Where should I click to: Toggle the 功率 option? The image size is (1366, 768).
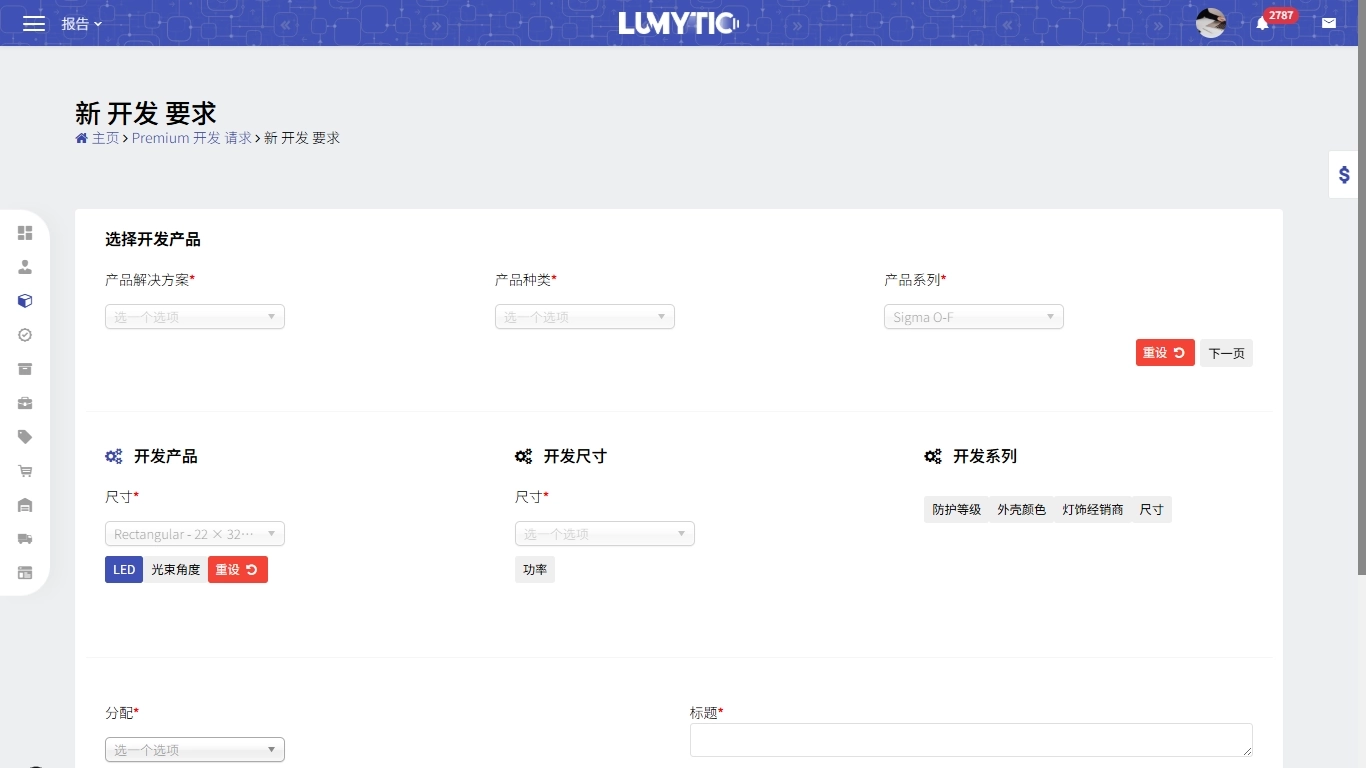(x=535, y=570)
